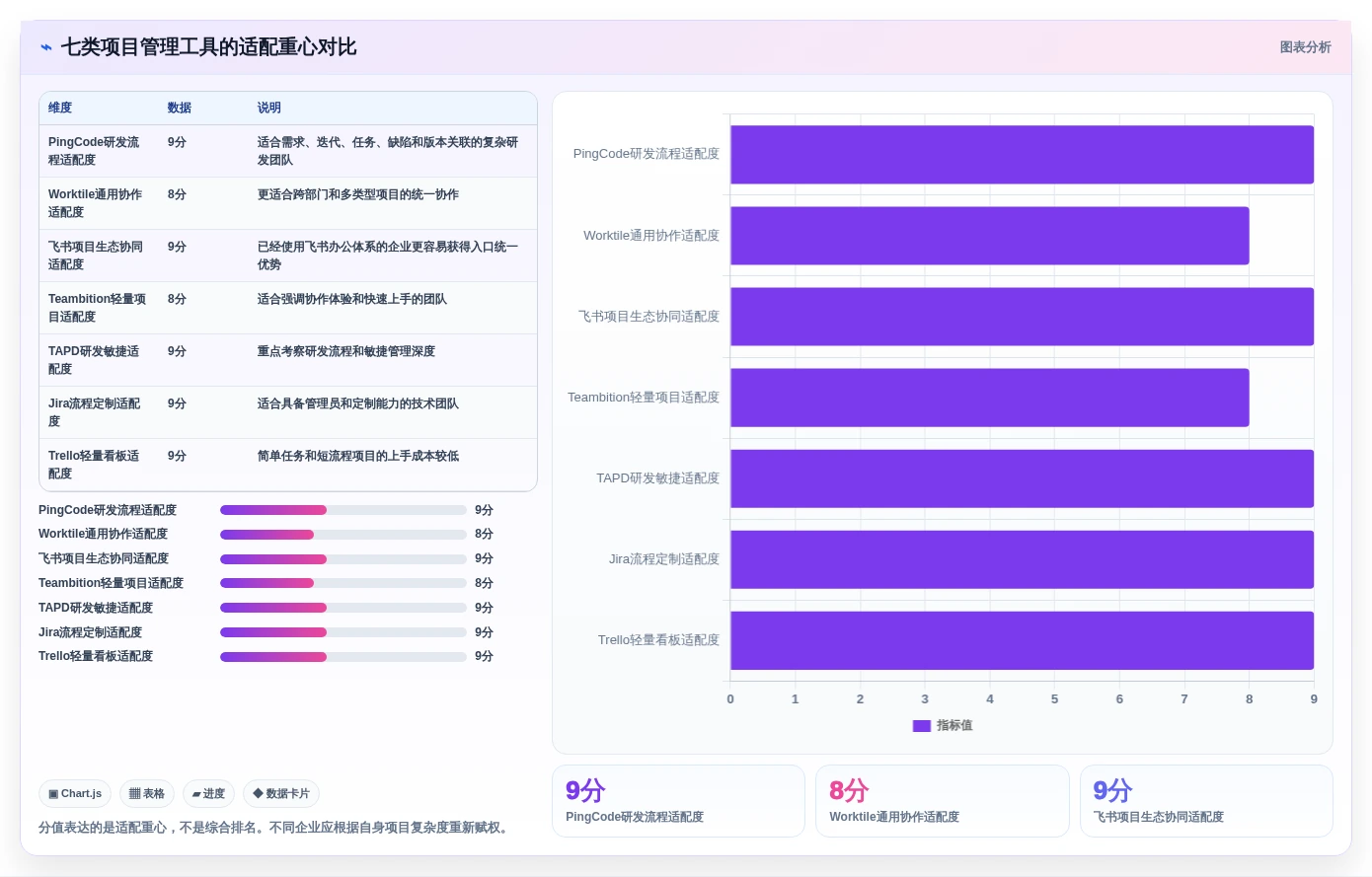This screenshot has width=1372, height=877.
Task: Click description 更适合跨部门和多类型项目的统一协作
Action: click(x=358, y=194)
